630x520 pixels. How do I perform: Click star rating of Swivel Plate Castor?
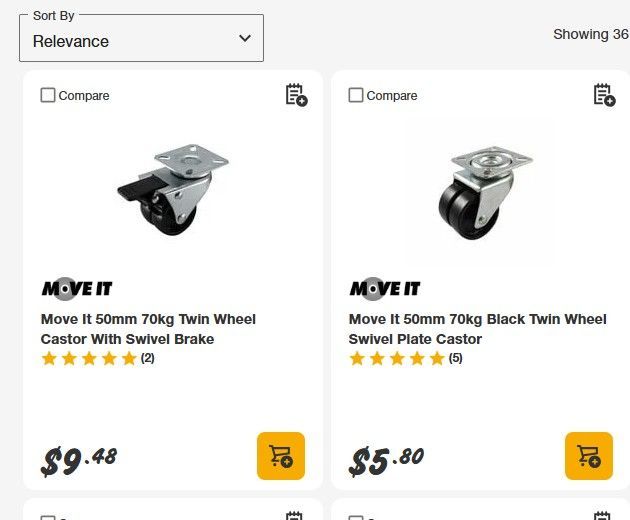396,359
